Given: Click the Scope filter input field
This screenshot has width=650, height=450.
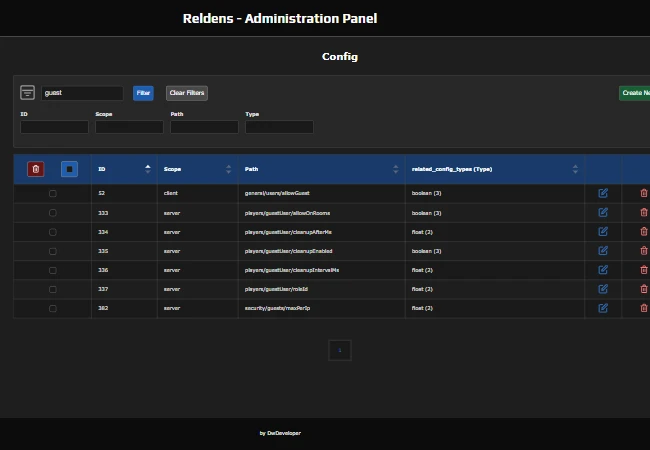Looking at the screenshot, I should [129, 127].
